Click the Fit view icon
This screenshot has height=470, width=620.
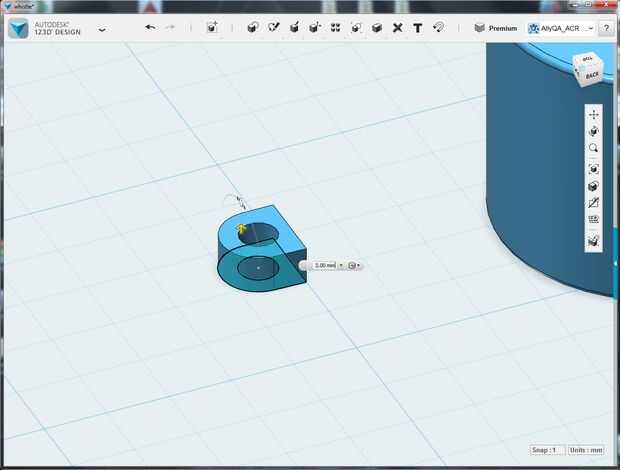pos(593,169)
